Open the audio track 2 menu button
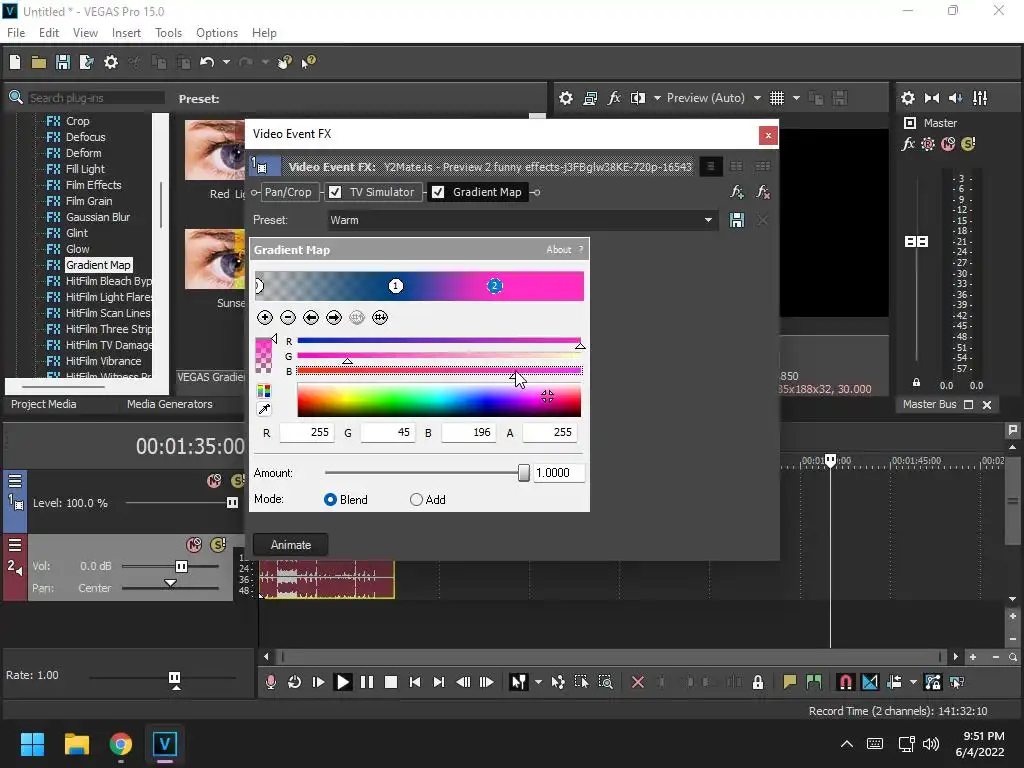 pos(14,545)
